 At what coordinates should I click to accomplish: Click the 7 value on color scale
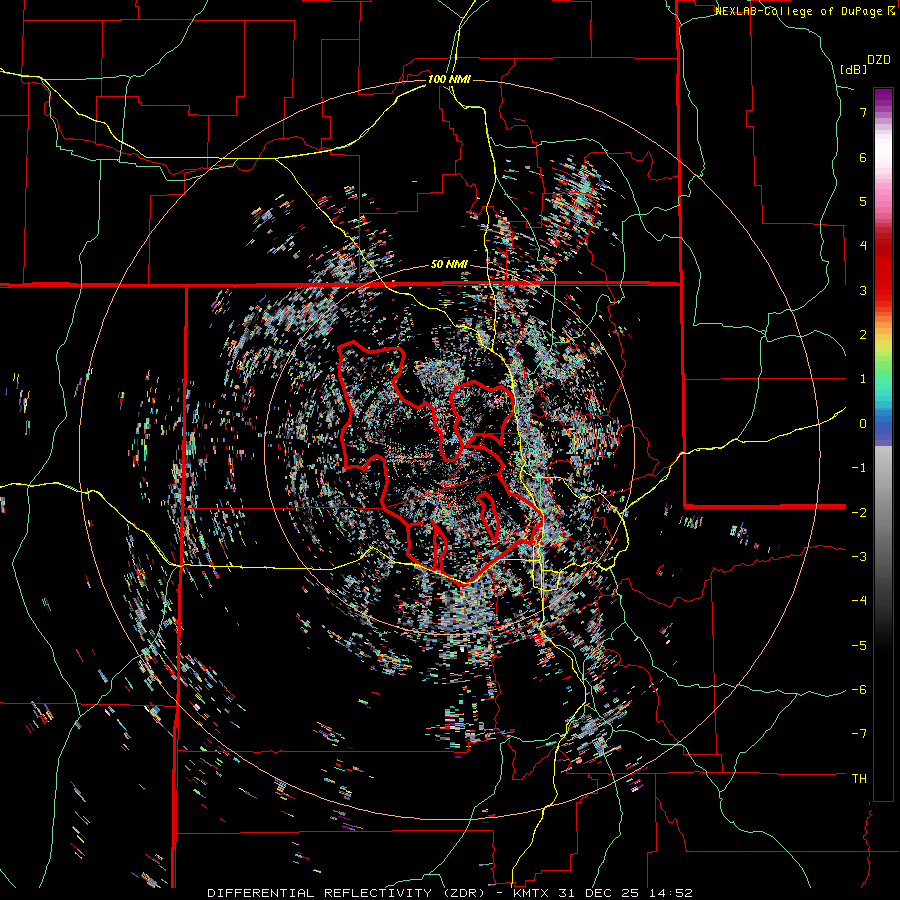pos(863,112)
